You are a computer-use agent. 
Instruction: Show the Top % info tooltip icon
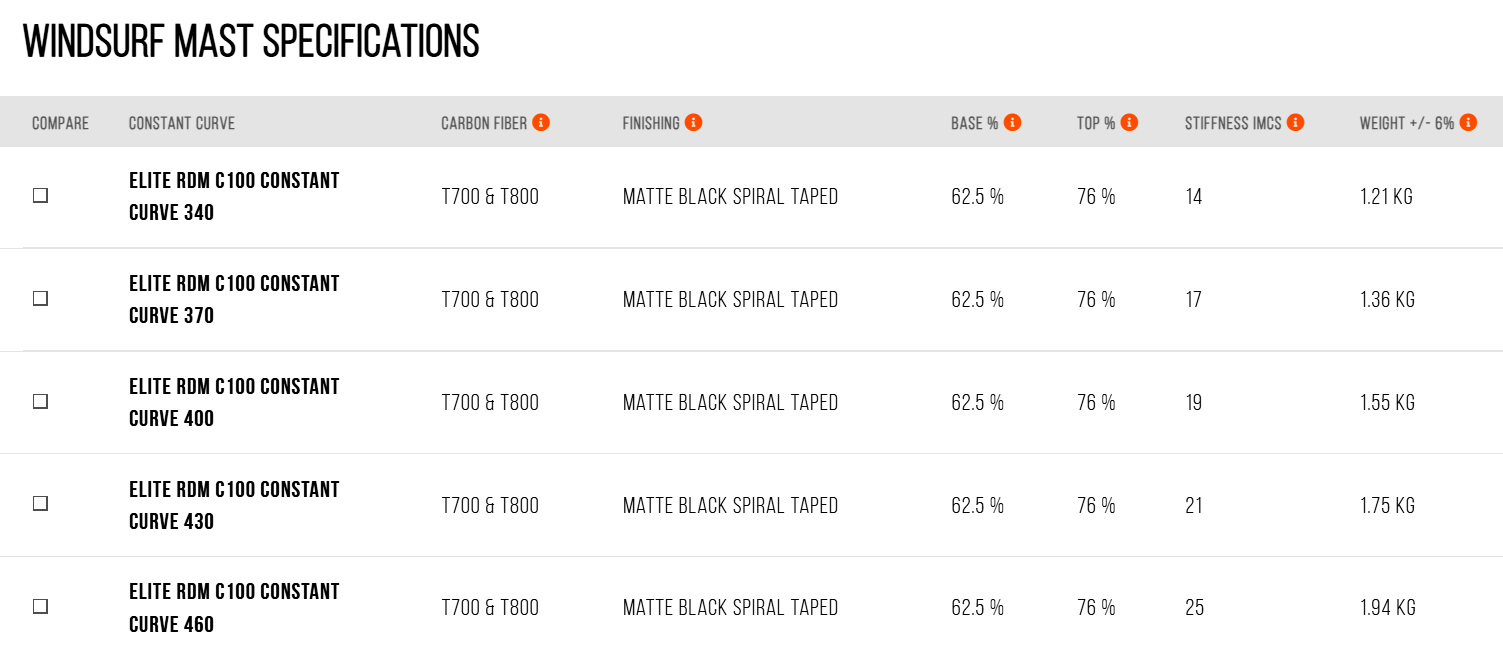click(x=1129, y=122)
